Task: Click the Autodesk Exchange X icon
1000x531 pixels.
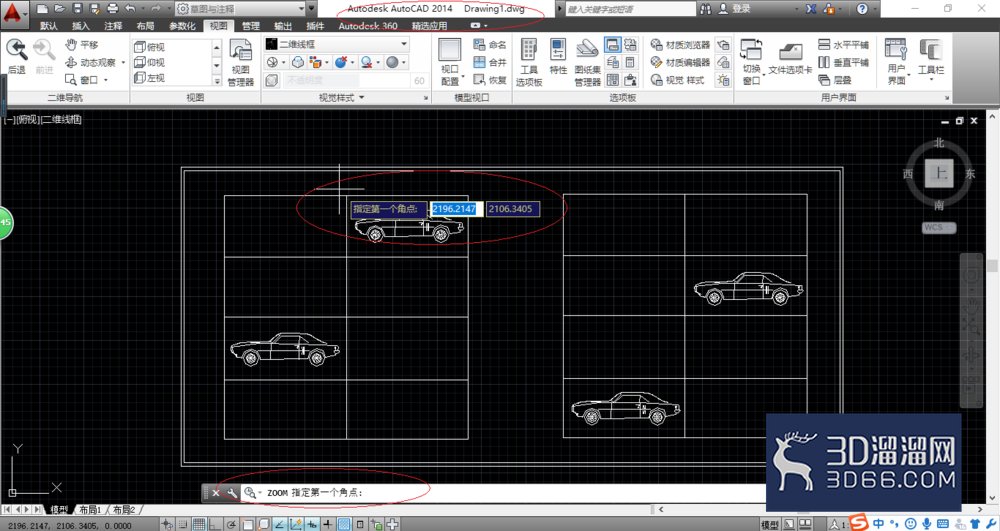Action: pos(811,9)
